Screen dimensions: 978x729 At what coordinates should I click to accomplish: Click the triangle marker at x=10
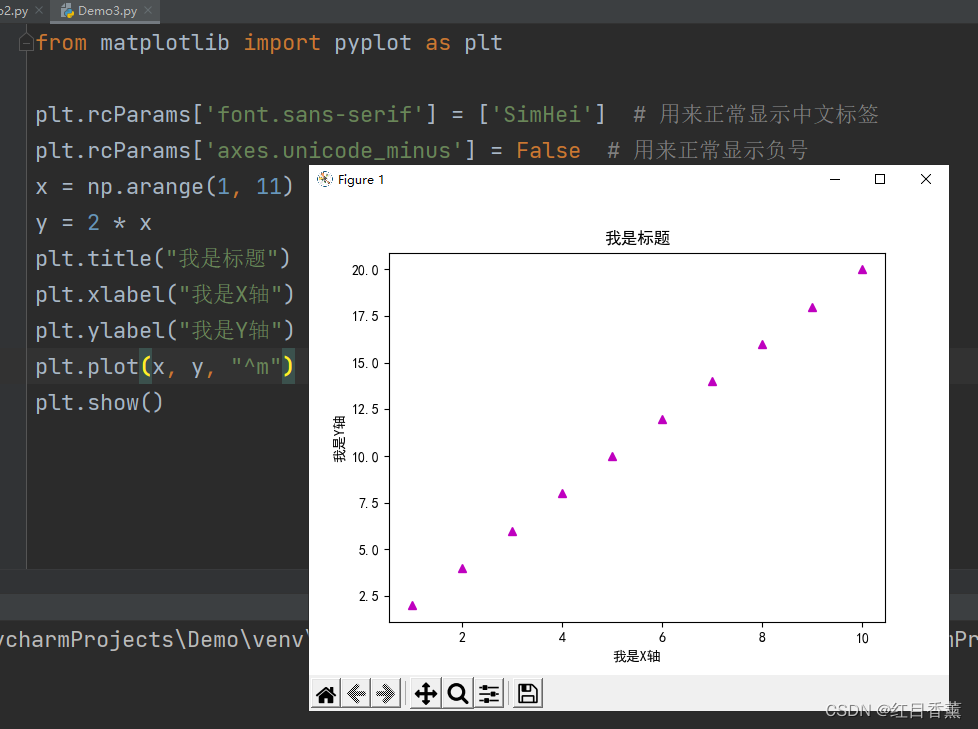[x=862, y=270]
